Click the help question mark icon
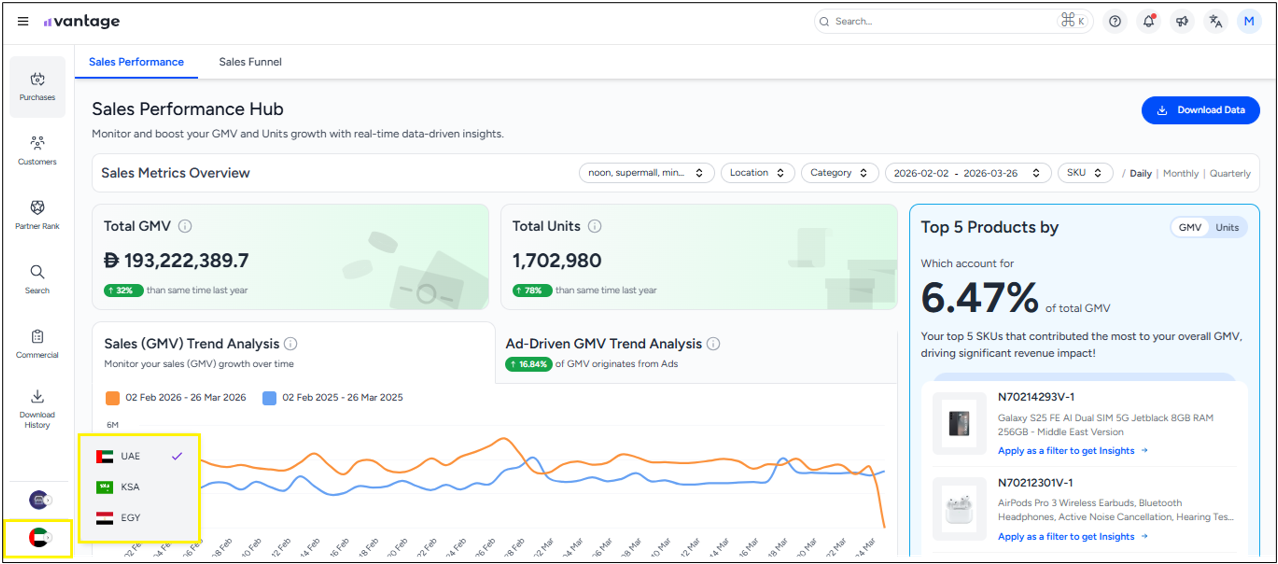The width and height of the screenshot is (1278, 564). [1115, 22]
